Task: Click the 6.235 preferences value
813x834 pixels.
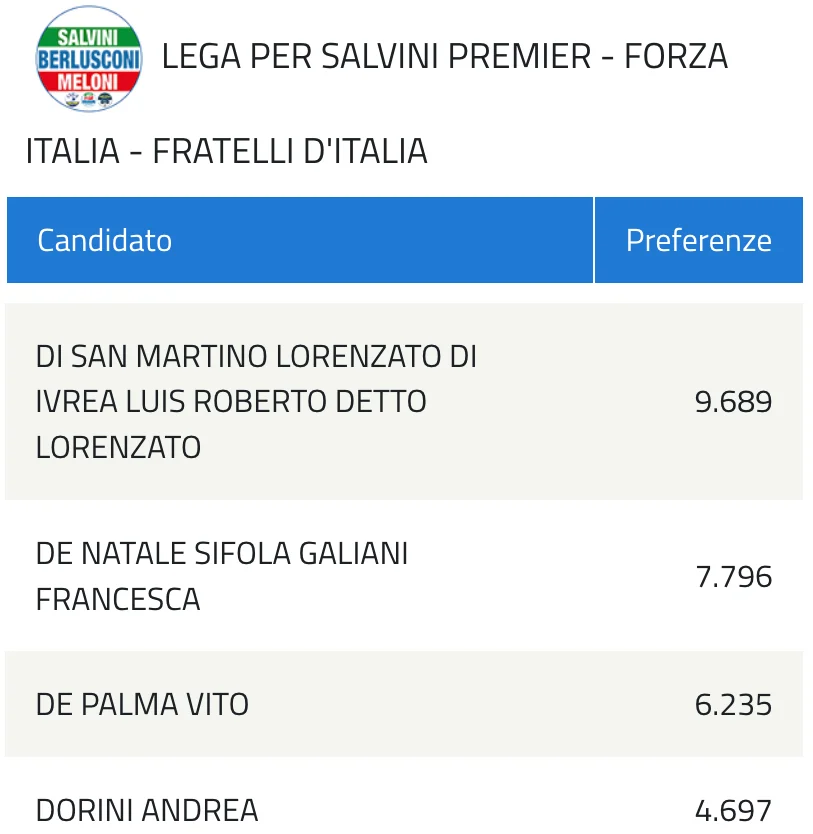Action: point(733,705)
